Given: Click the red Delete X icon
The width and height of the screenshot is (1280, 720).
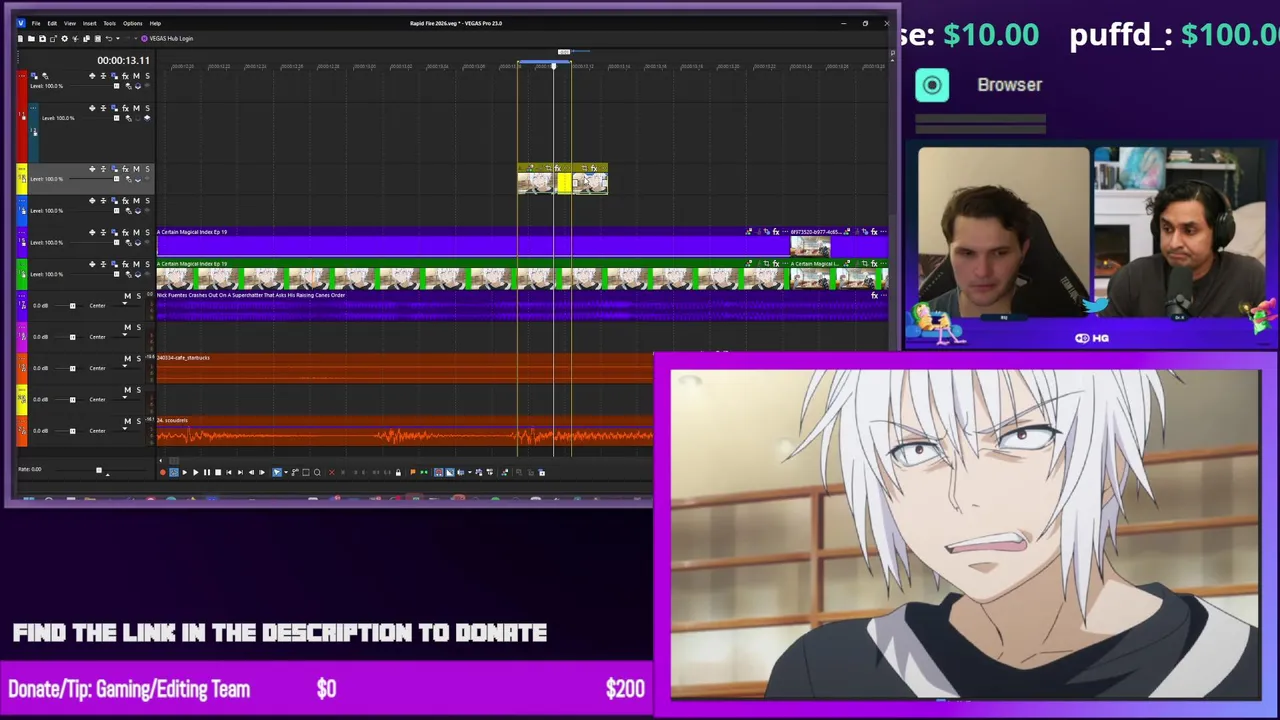Looking at the screenshot, I should 331,472.
